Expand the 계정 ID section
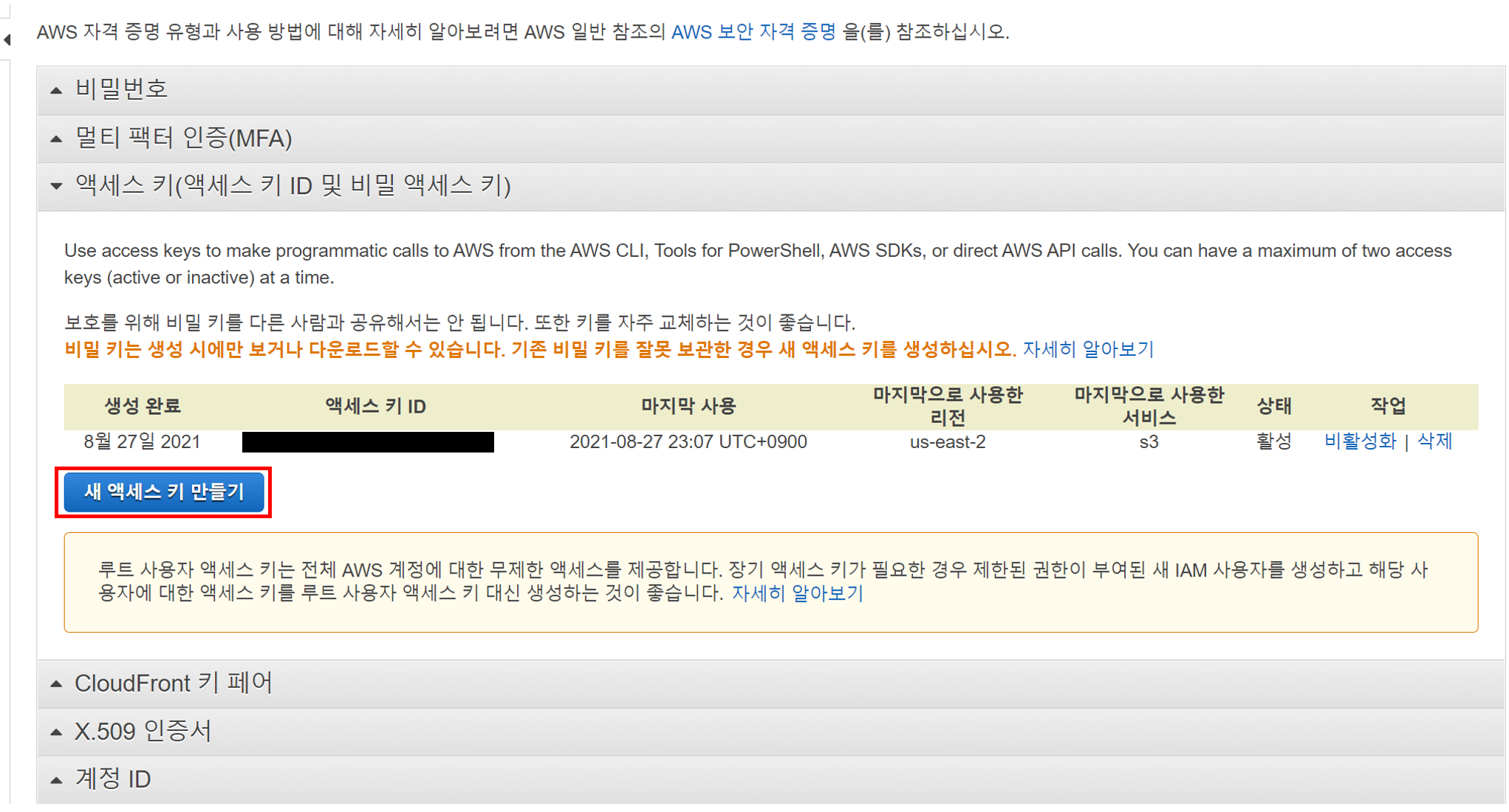 click(x=112, y=779)
